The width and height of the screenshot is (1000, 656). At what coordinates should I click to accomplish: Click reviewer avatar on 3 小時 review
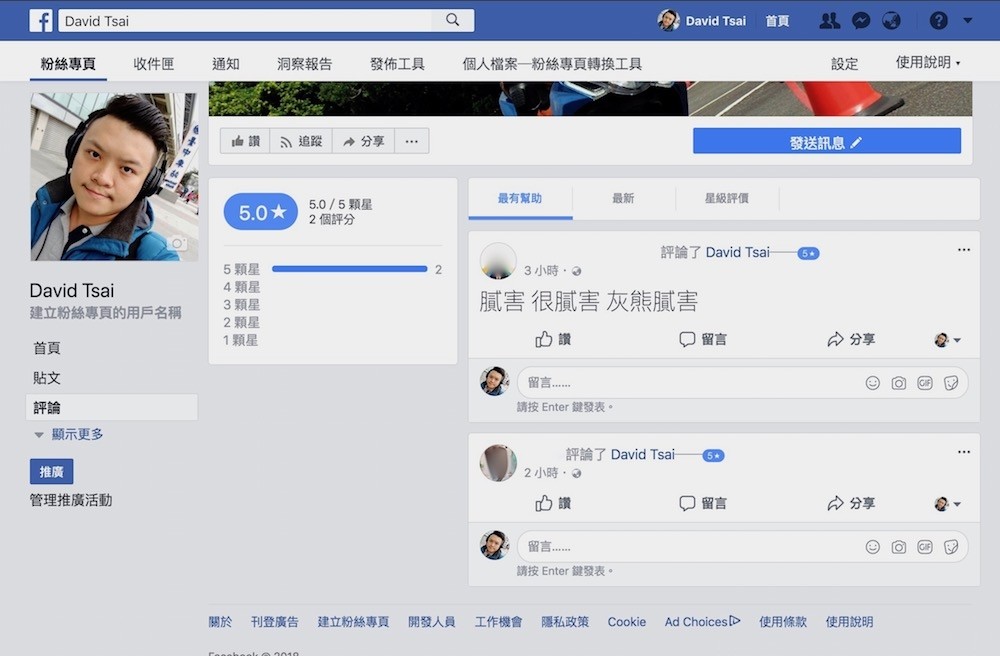(498, 261)
